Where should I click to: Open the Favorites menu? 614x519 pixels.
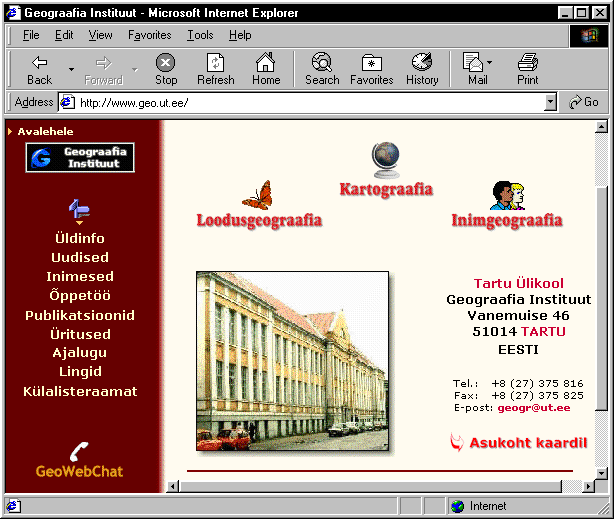tap(149, 35)
